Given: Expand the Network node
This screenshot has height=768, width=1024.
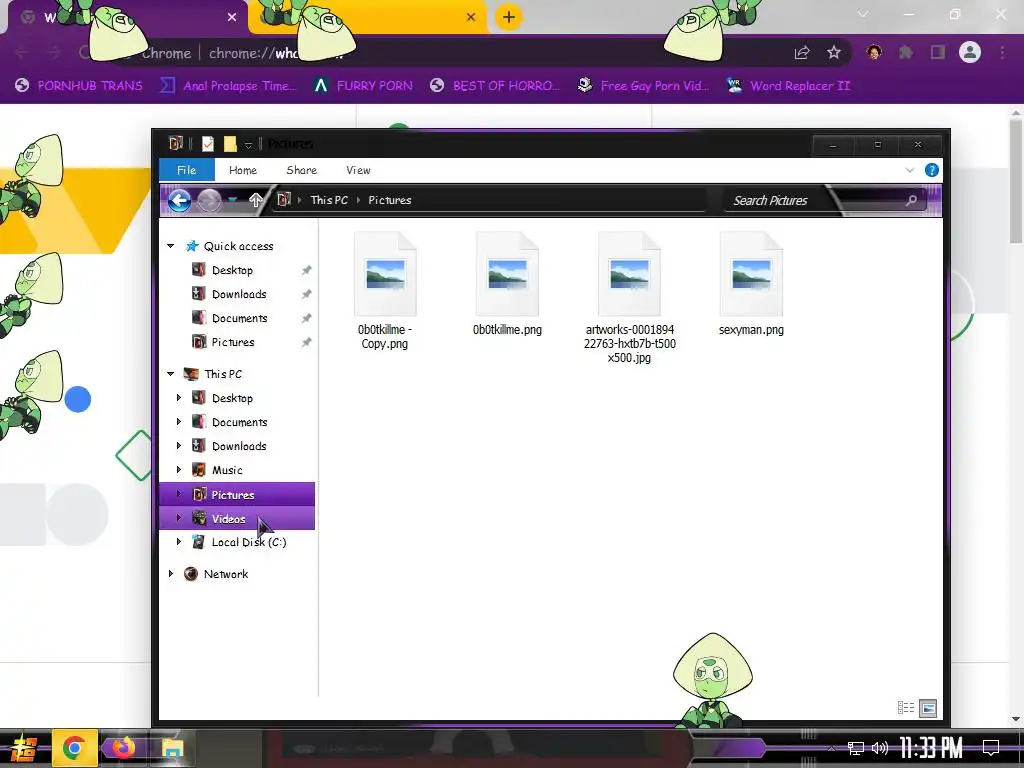Looking at the screenshot, I should click(x=170, y=573).
